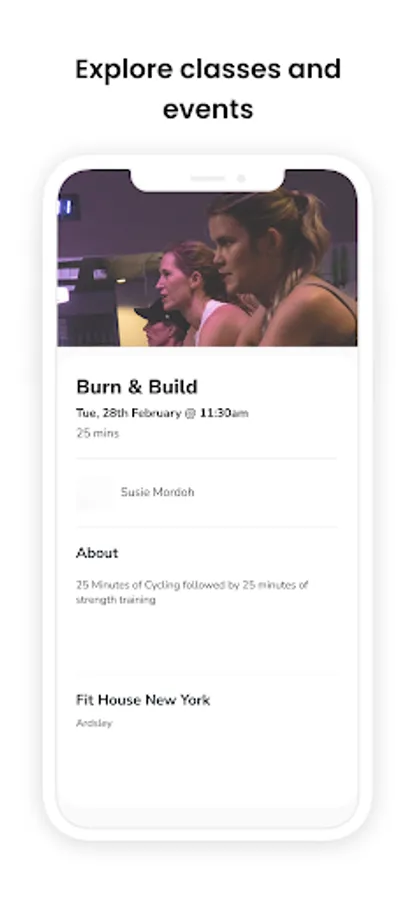Image resolution: width=415 pixels, height=900 pixels.
Task: Tap the 11:30am start time
Action: coord(224,413)
